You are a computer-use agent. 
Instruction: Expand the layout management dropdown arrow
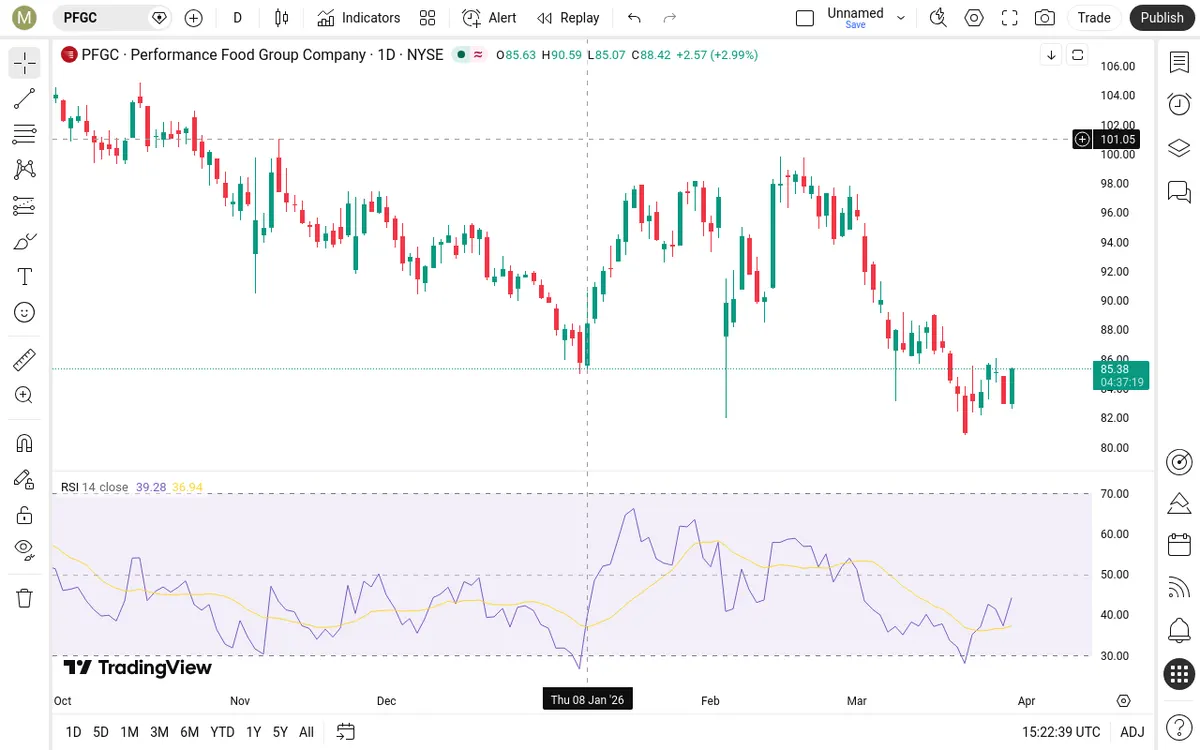[901, 17]
